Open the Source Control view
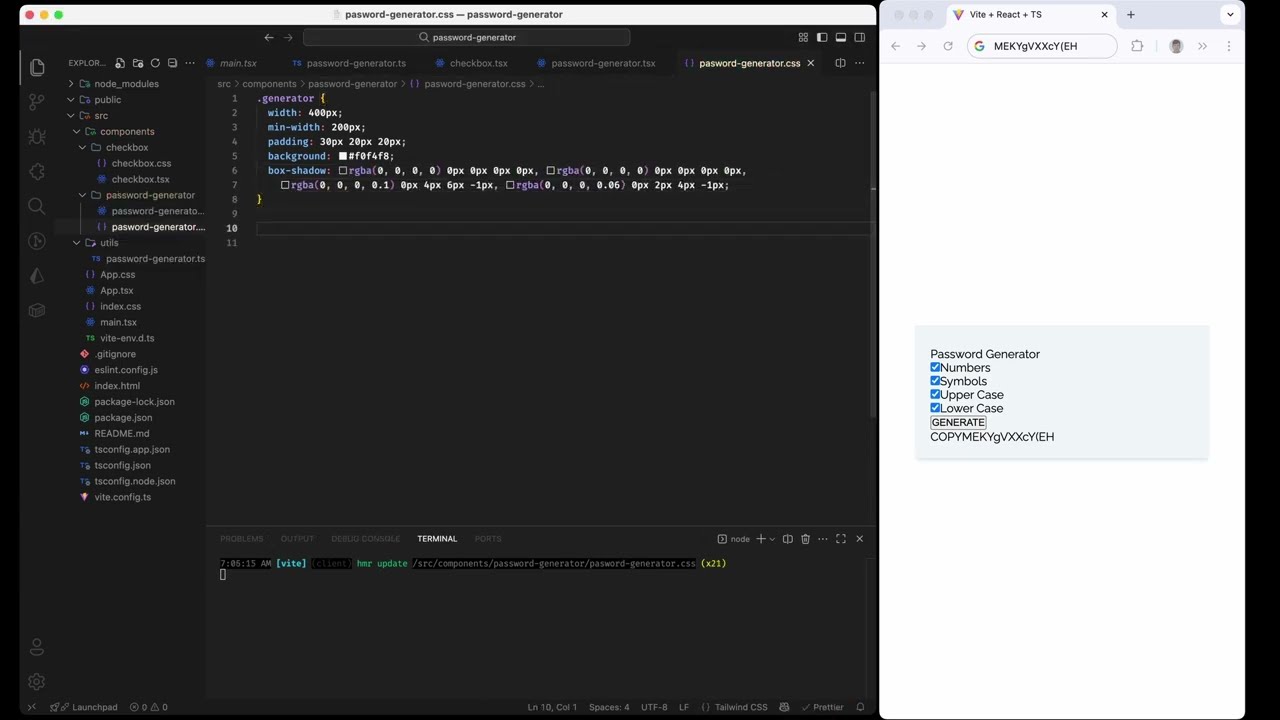The height and width of the screenshot is (720, 1280). 37,102
